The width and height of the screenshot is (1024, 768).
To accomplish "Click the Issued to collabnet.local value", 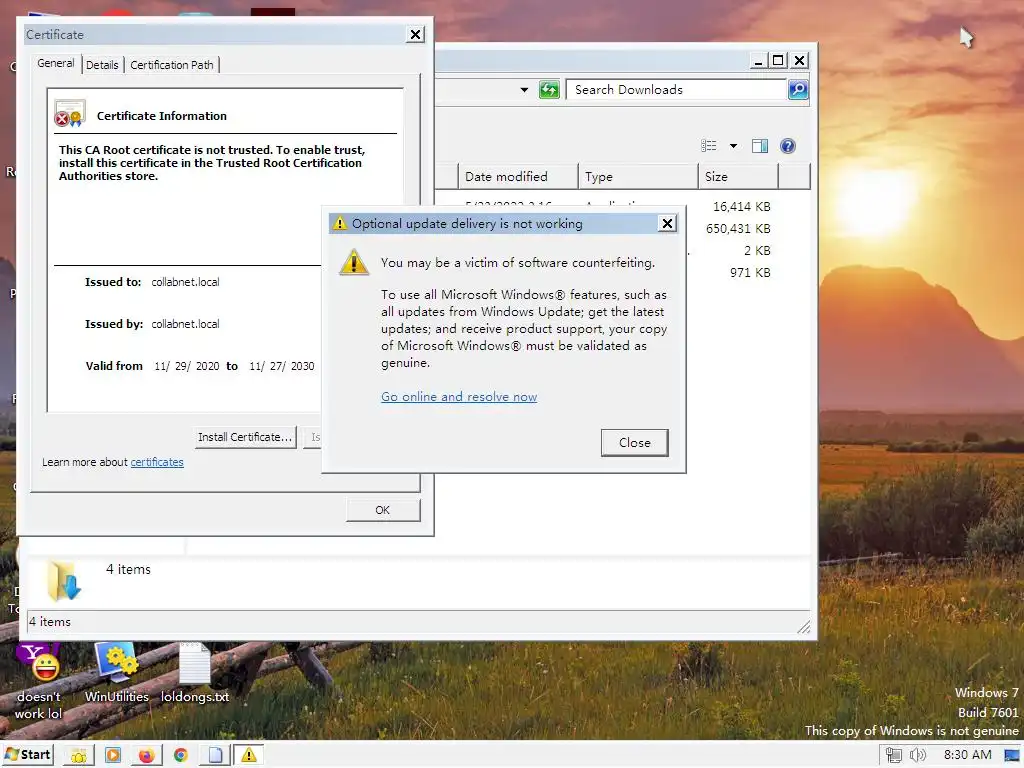I will [x=185, y=282].
